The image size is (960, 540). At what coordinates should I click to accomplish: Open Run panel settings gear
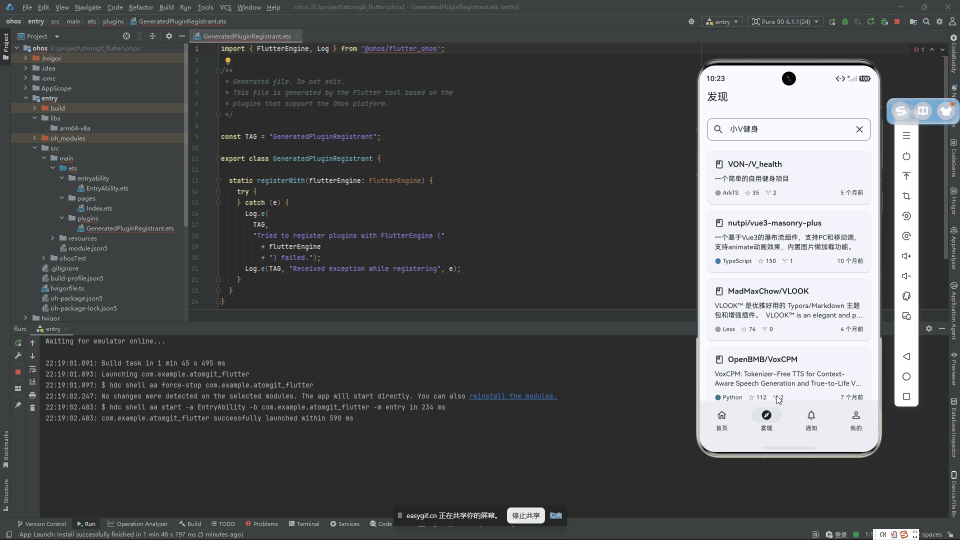929,329
